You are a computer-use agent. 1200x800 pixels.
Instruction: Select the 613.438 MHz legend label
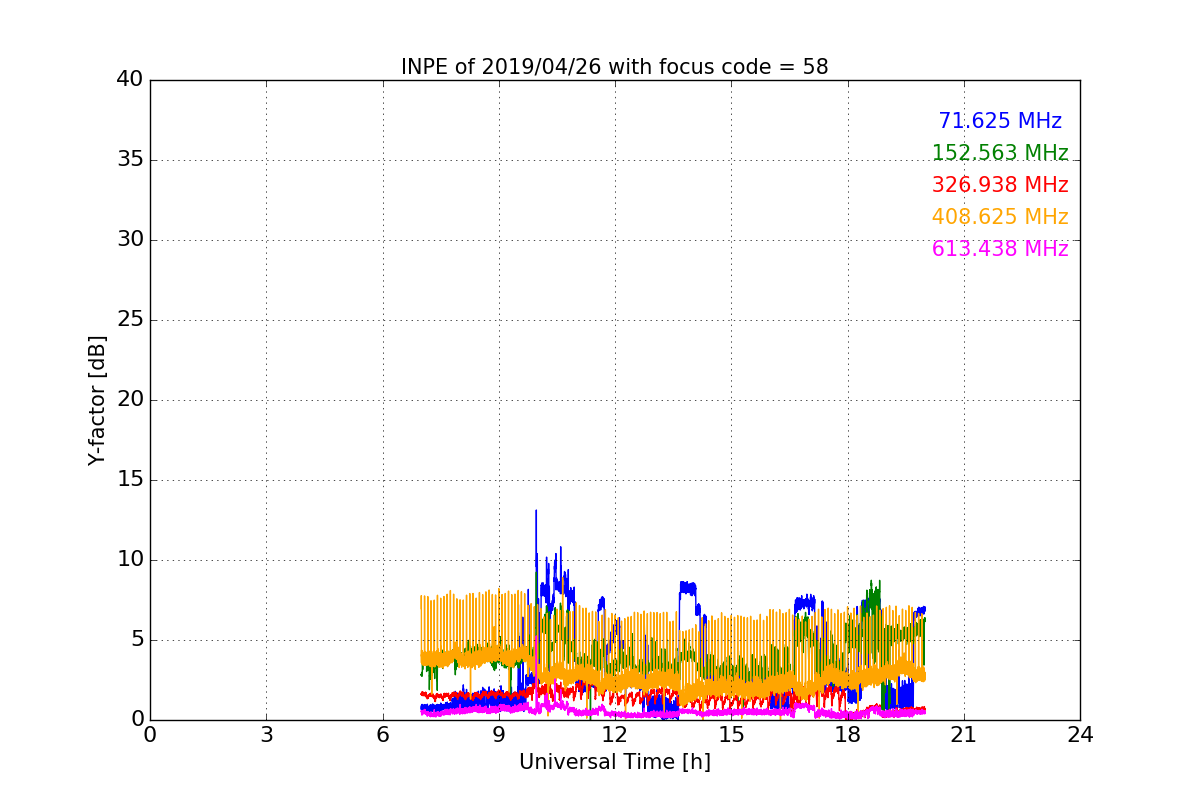point(1000,249)
